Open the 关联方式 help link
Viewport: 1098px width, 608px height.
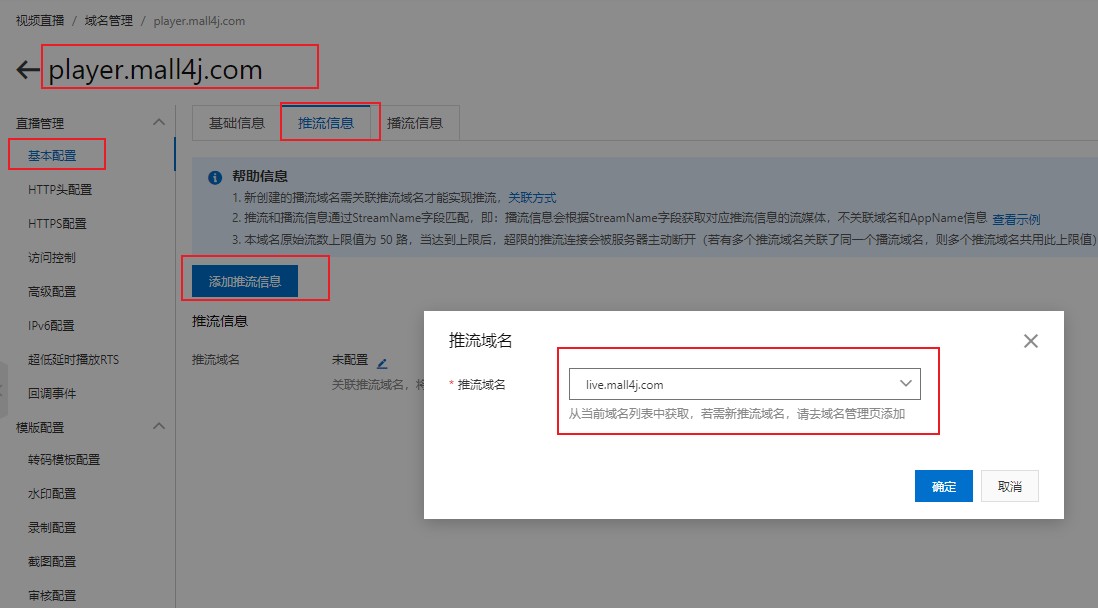coord(532,198)
